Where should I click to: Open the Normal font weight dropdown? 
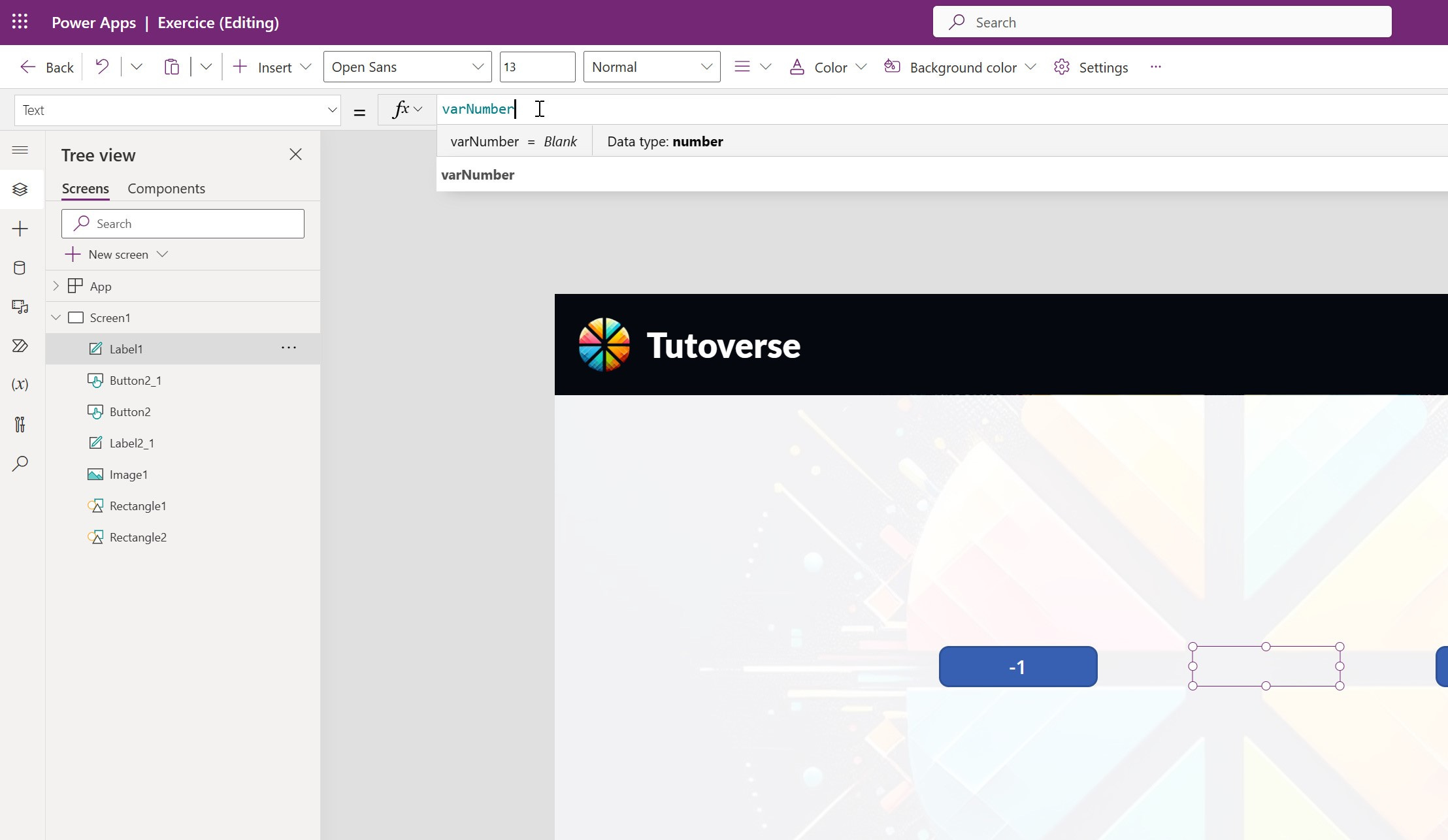(x=651, y=67)
